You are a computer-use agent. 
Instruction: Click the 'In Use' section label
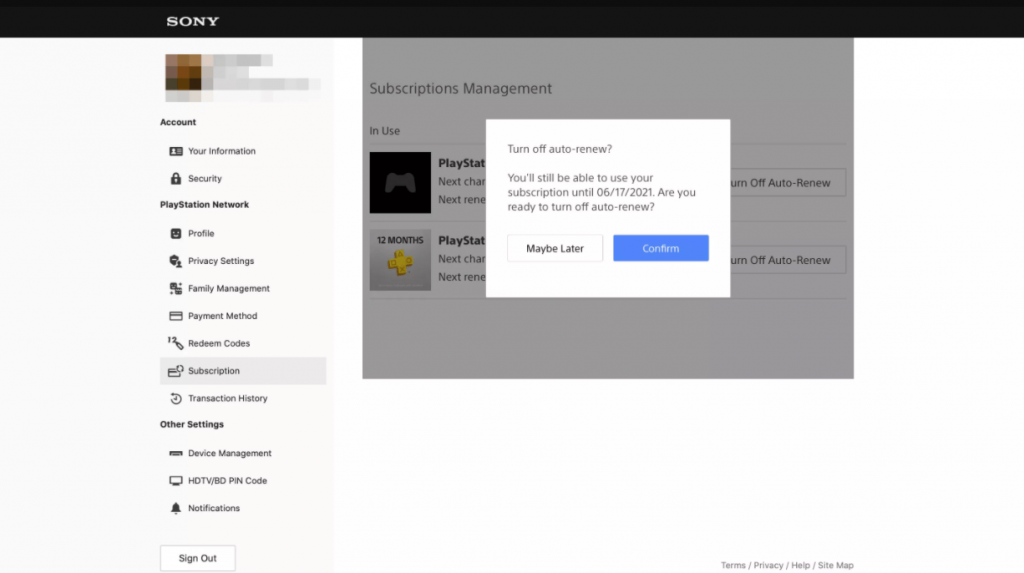[385, 131]
